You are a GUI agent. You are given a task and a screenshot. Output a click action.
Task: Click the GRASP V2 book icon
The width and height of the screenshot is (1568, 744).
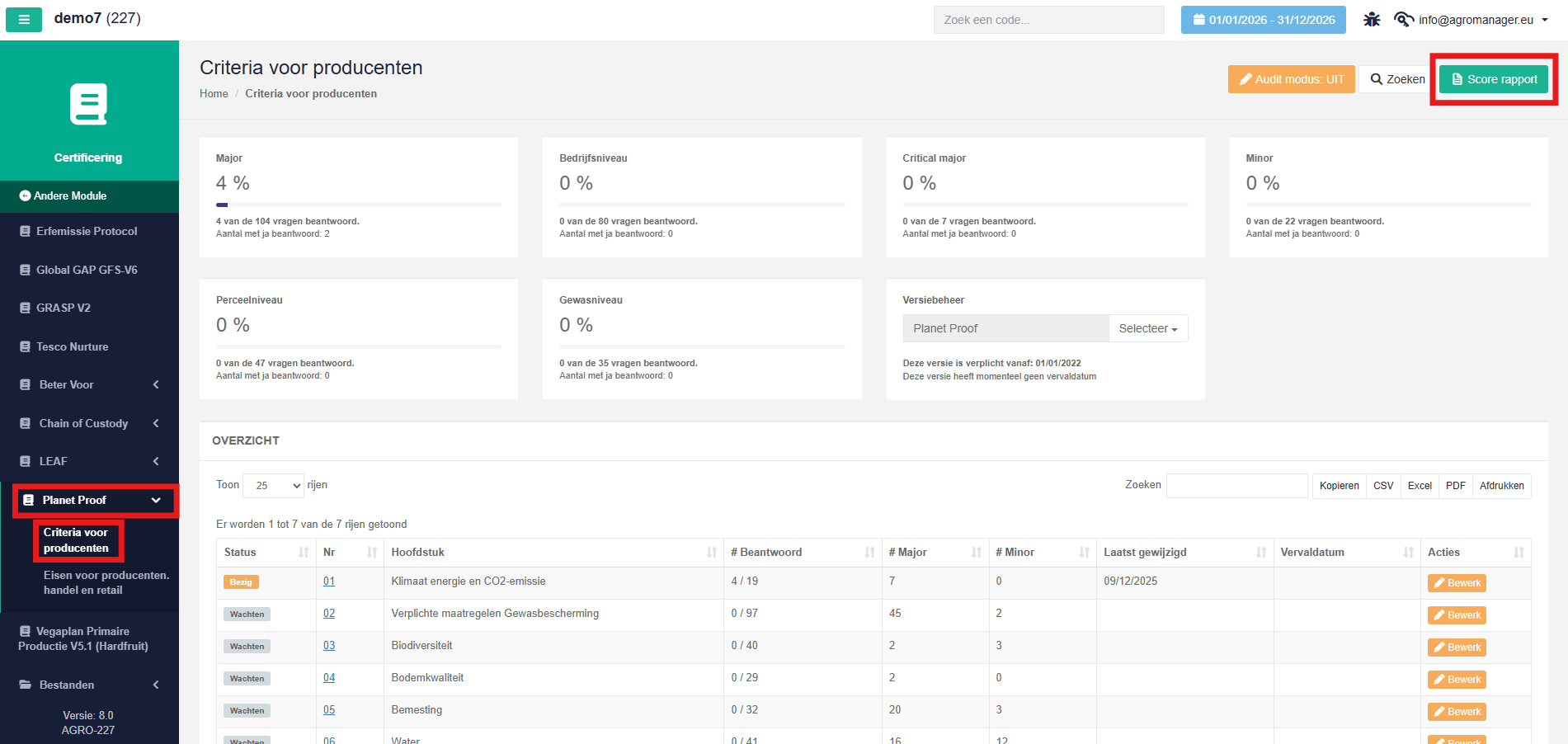coord(25,308)
